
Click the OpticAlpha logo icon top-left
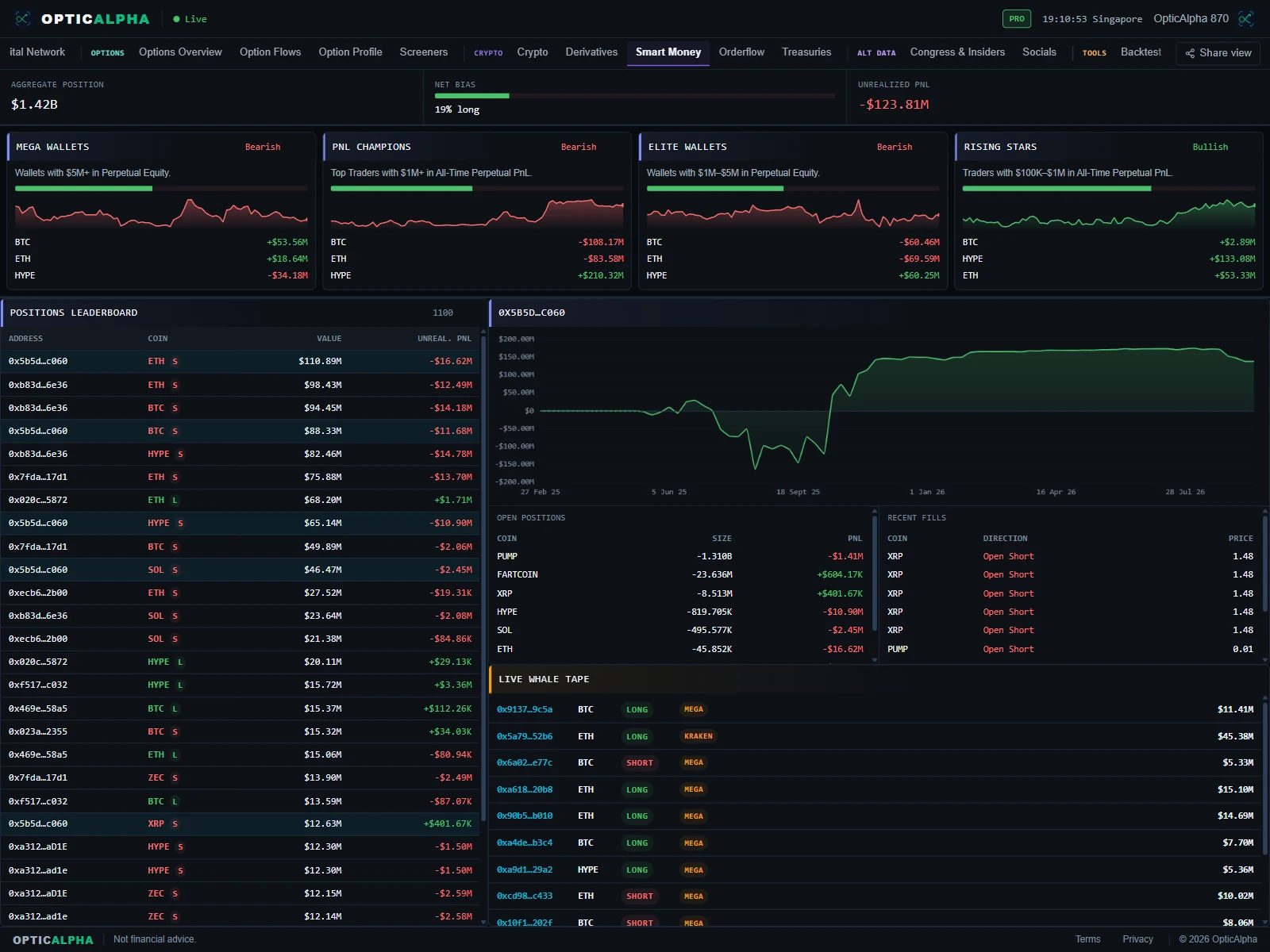[x=22, y=18]
